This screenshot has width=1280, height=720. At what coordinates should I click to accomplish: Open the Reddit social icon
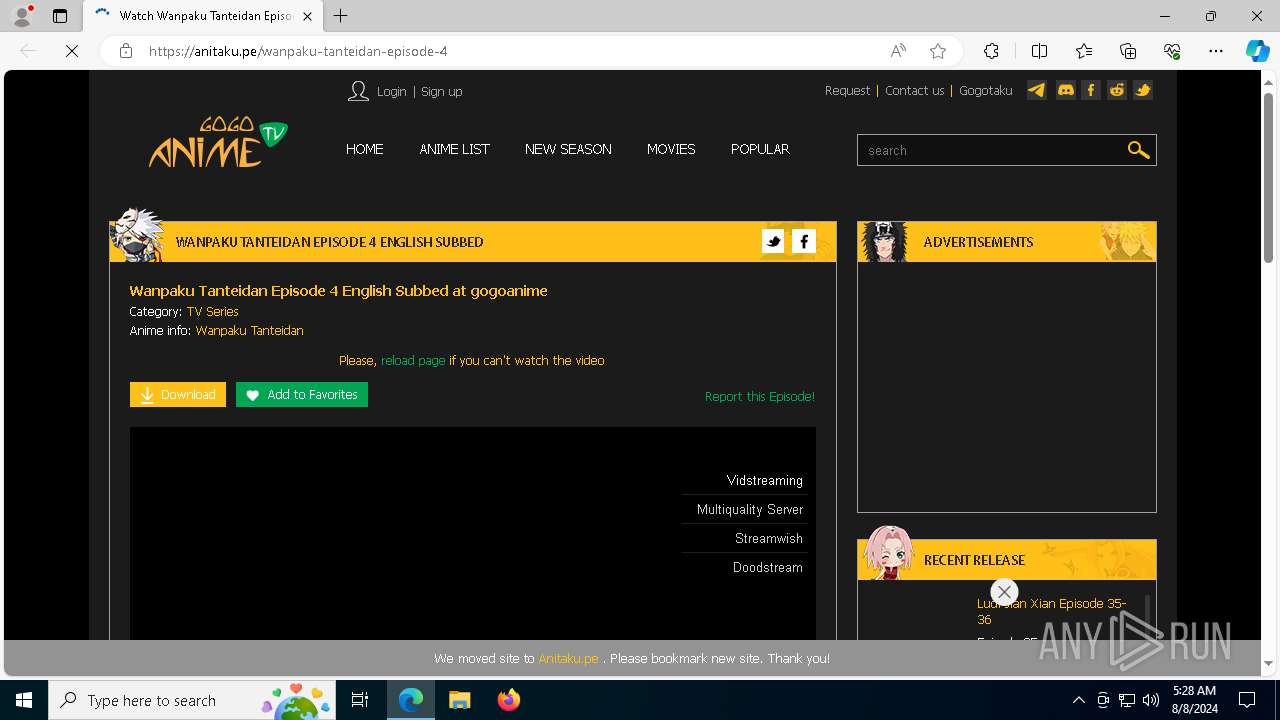[1117, 90]
